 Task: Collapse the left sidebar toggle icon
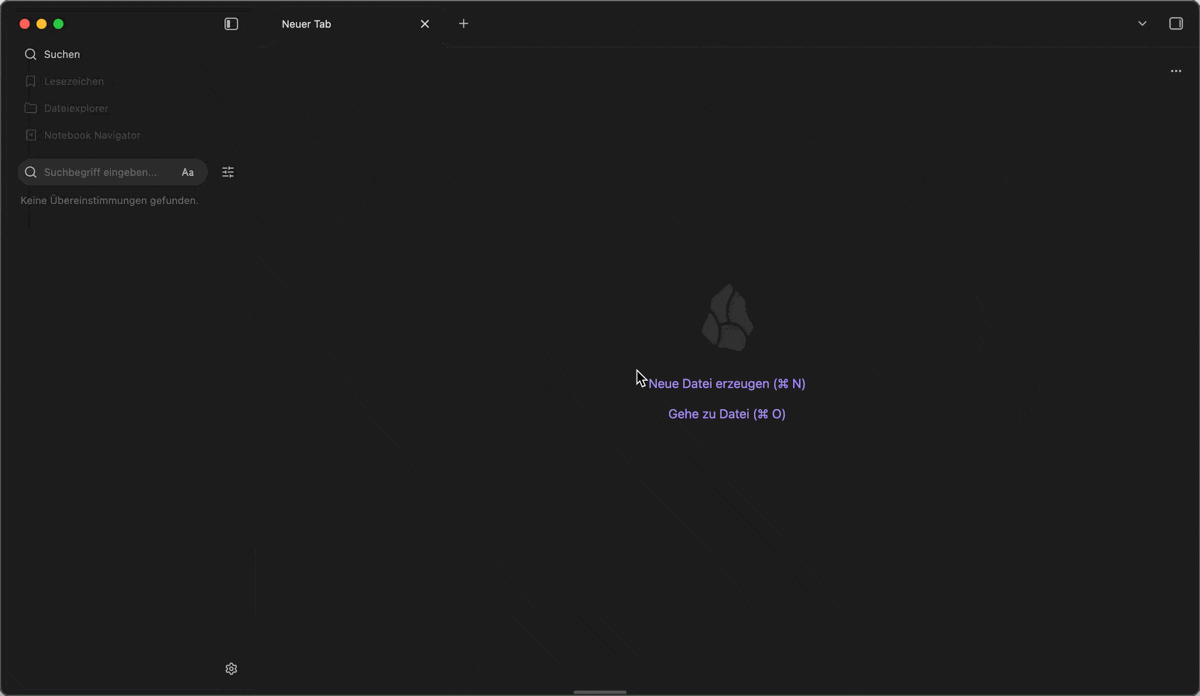pos(231,24)
